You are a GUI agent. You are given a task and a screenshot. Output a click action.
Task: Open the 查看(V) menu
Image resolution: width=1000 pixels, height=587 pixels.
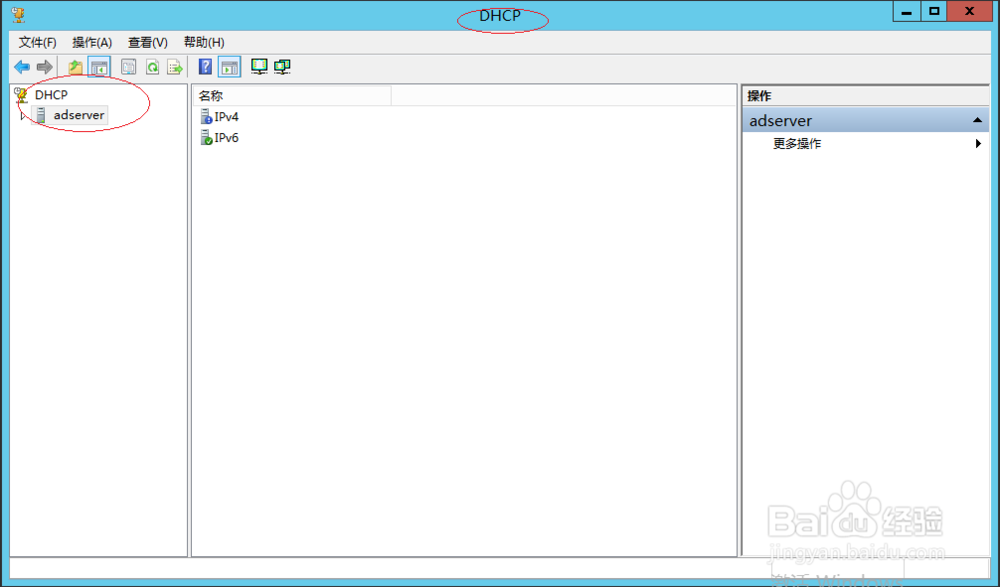[x=146, y=42]
